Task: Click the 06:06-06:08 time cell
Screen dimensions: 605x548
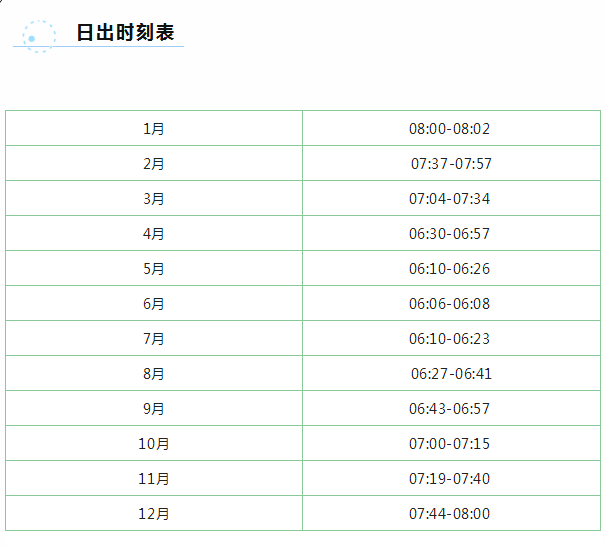Action: (x=451, y=303)
